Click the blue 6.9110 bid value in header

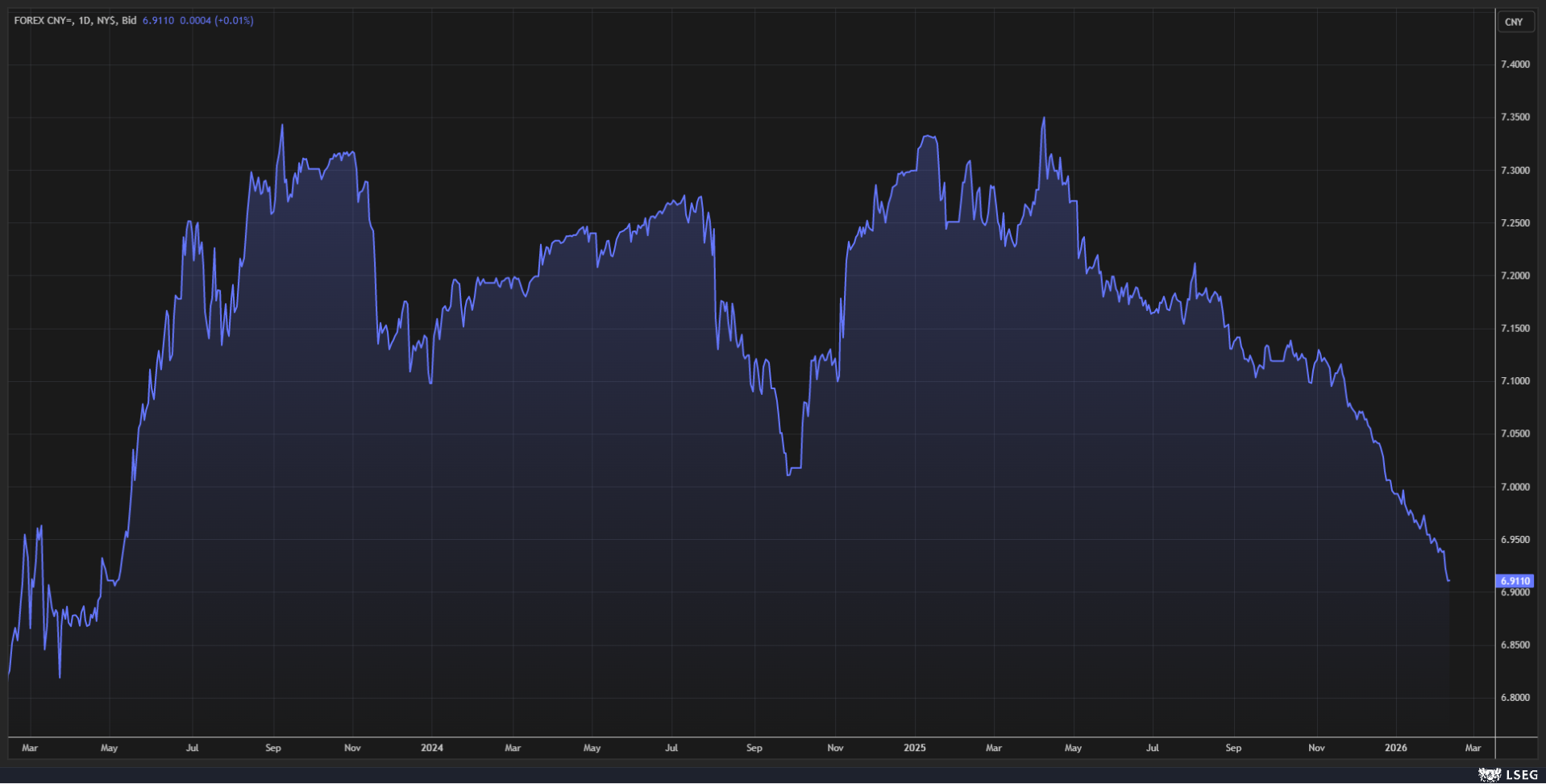click(x=158, y=21)
